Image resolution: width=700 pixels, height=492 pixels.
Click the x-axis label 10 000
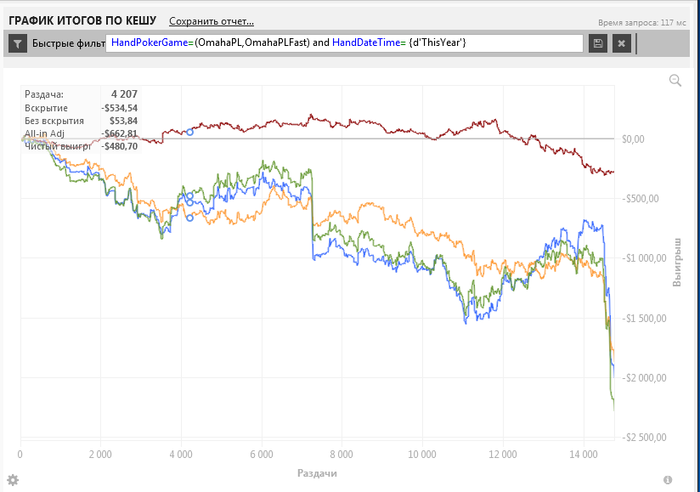422,454
